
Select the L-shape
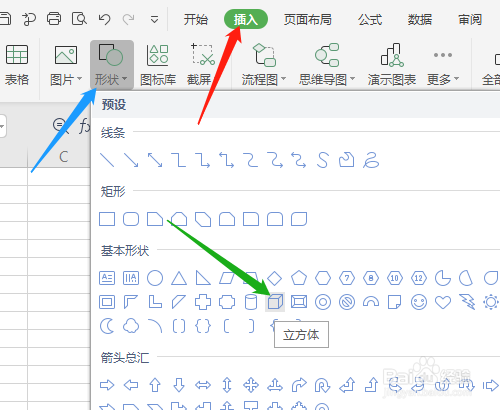[x=155, y=302]
